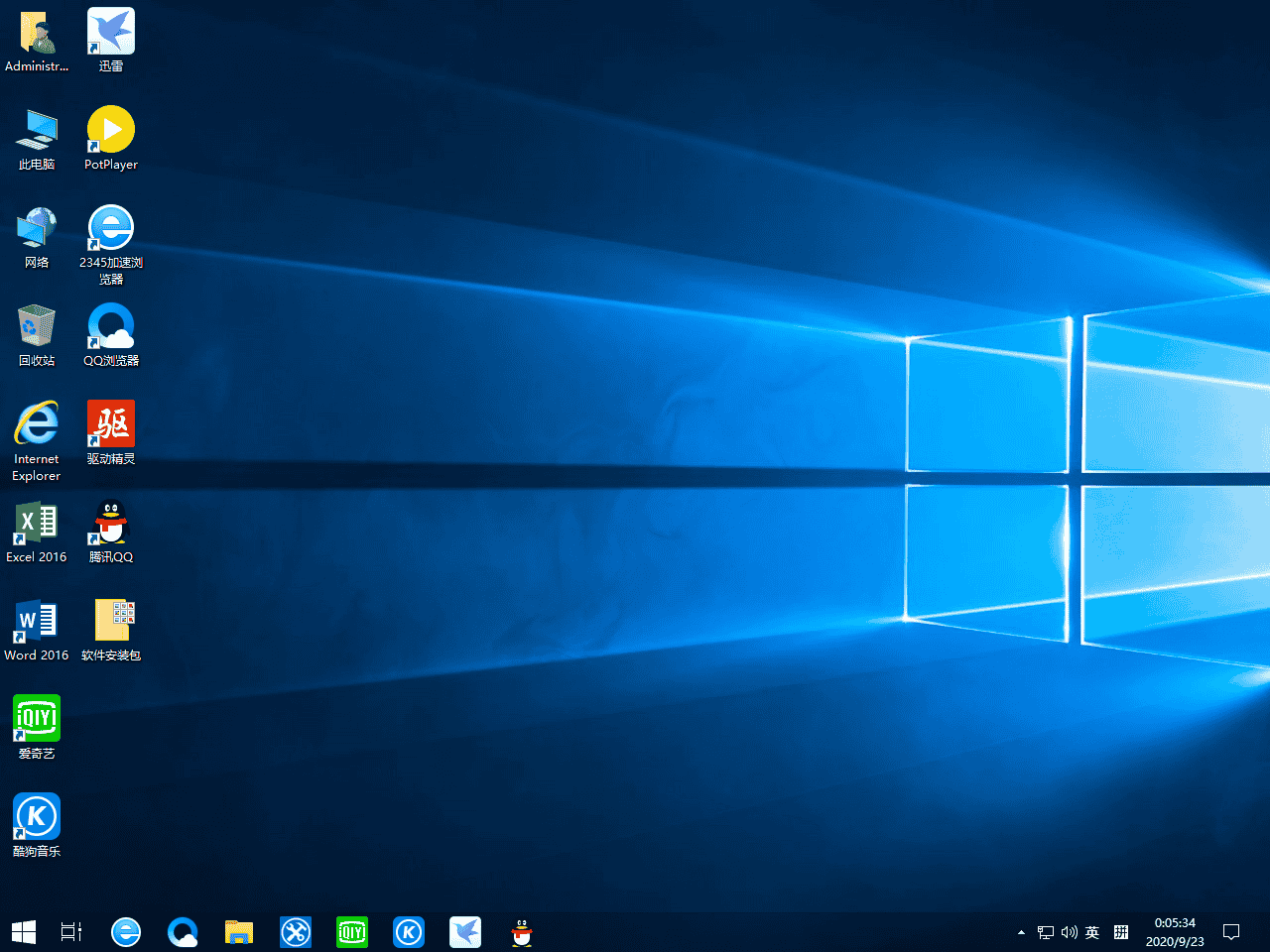Viewport: 1270px width, 952px height.
Task: Select the 2345加速浏览器 desktop shortcut
Action: [x=111, y=245]
